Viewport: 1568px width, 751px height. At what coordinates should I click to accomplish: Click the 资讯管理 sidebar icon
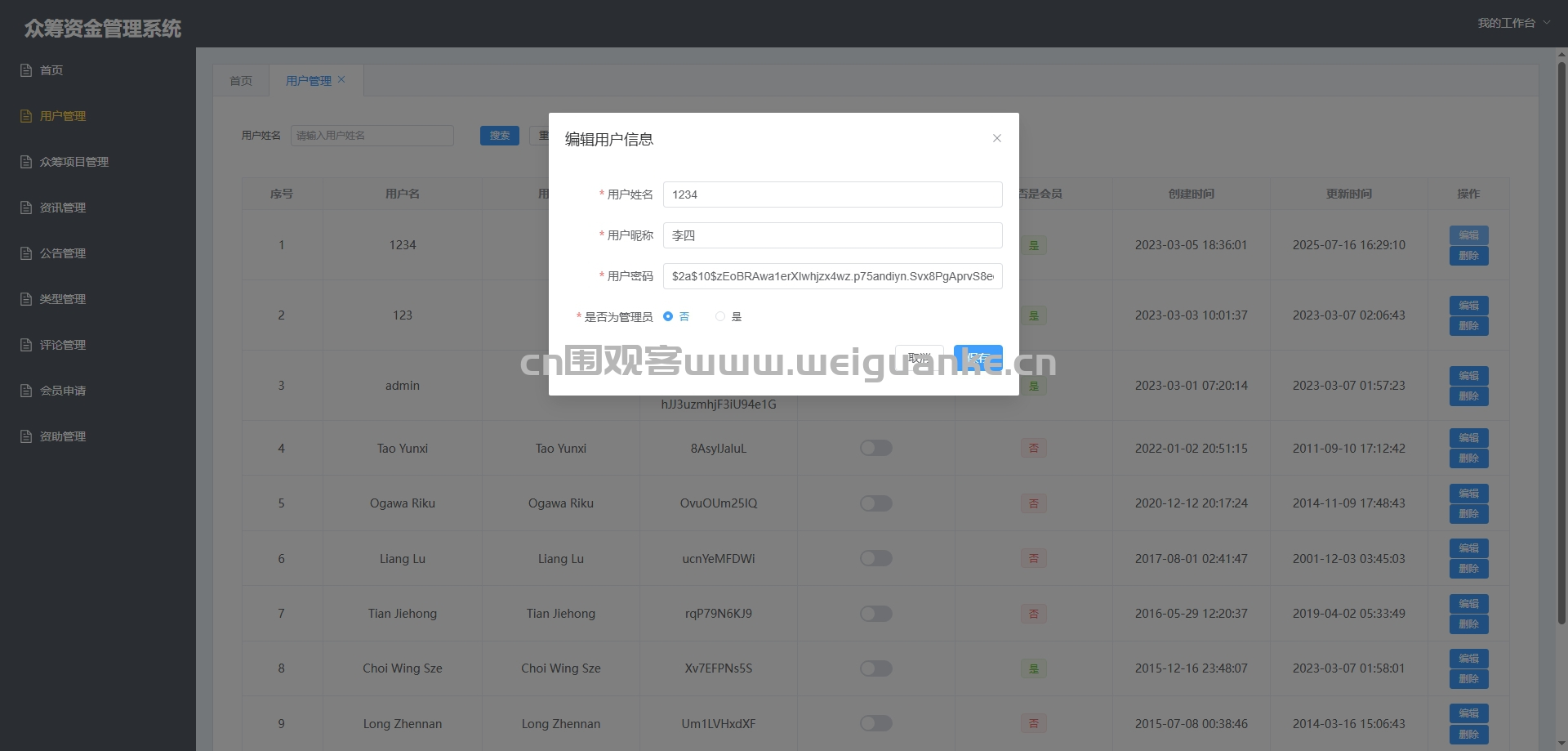click(x=26, y=208)
